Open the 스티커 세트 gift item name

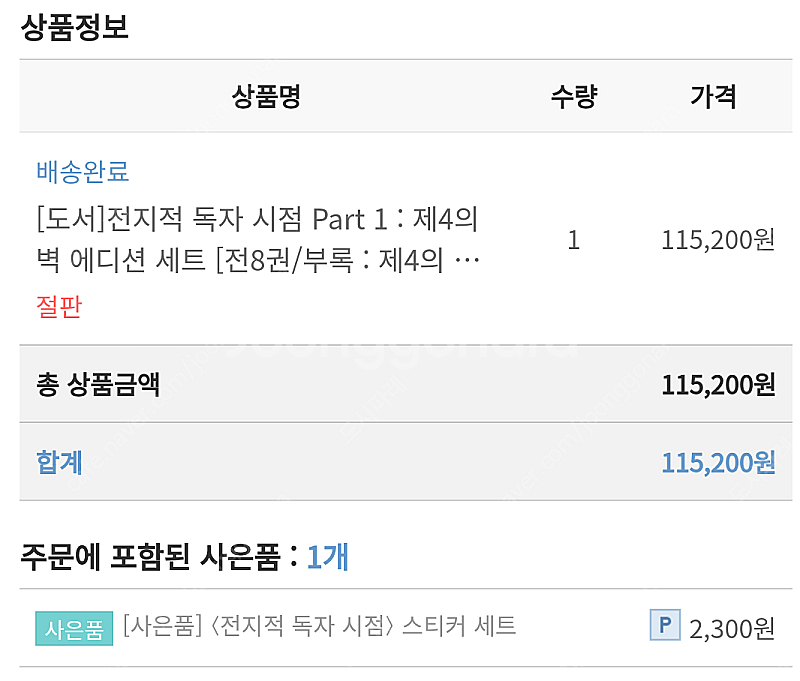click(x=319, y=627)
